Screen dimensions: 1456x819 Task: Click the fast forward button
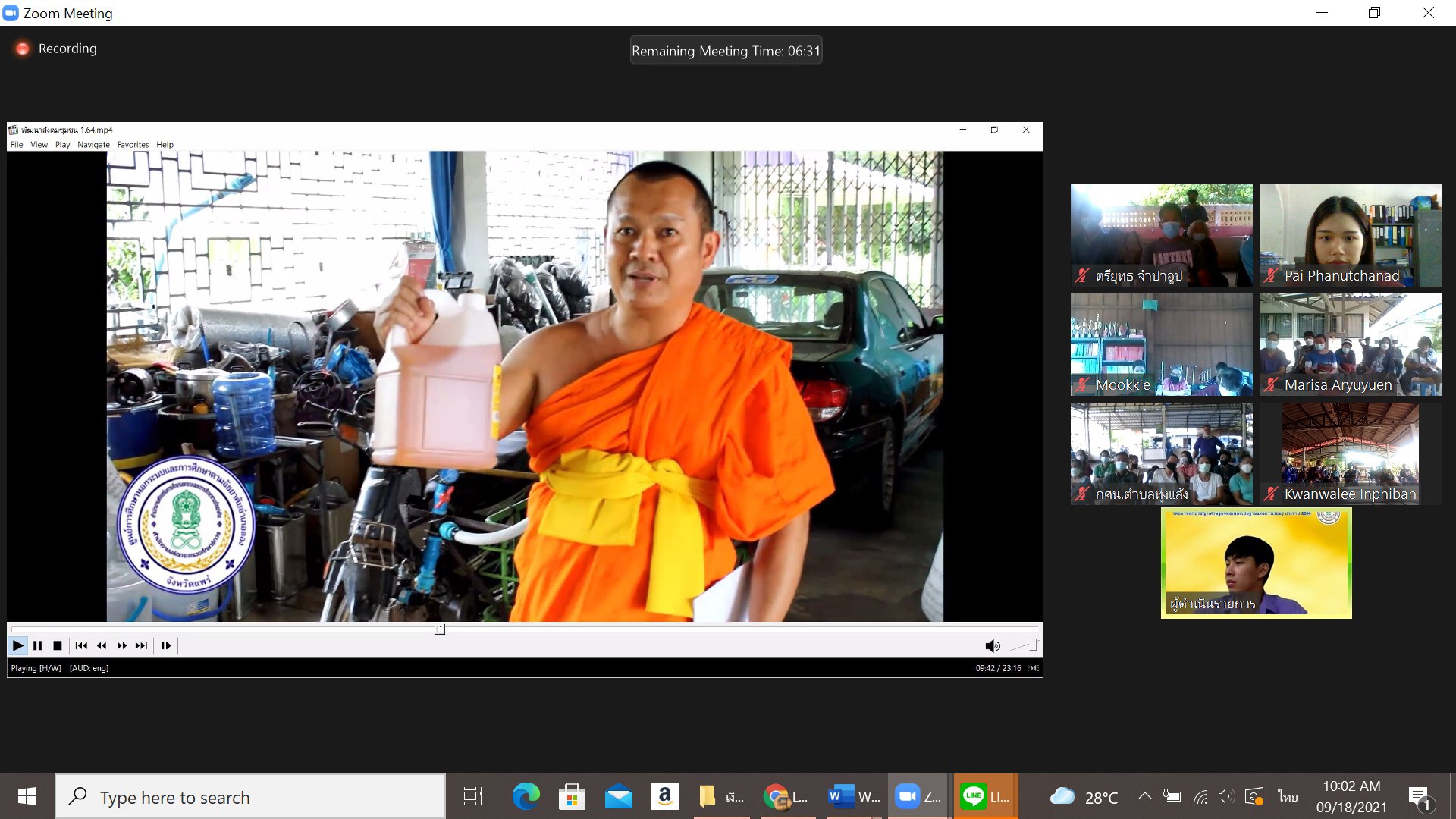click(x=121, y=645)
